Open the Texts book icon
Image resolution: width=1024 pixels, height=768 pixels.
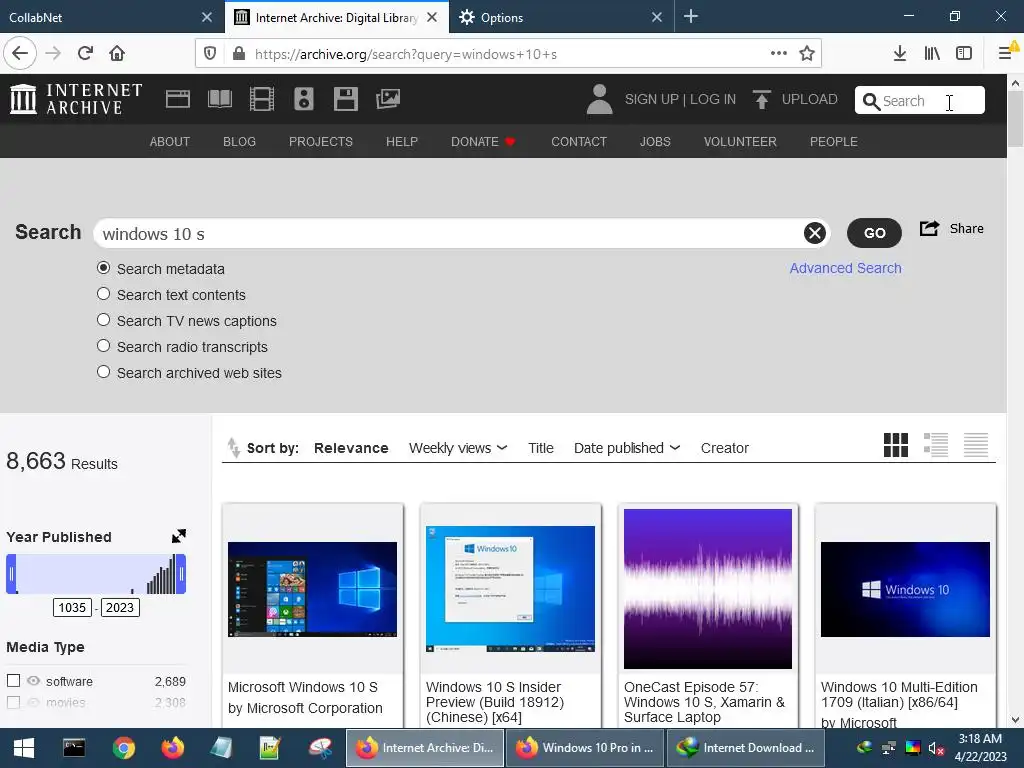(x=219, y=99)
